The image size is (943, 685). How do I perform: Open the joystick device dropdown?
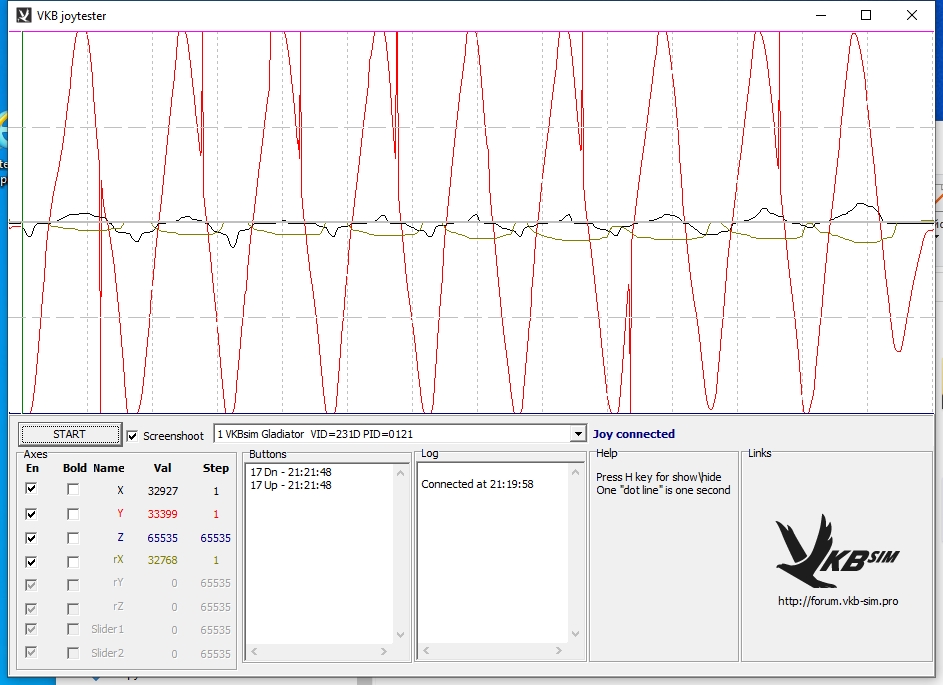(x=577, y=434)
